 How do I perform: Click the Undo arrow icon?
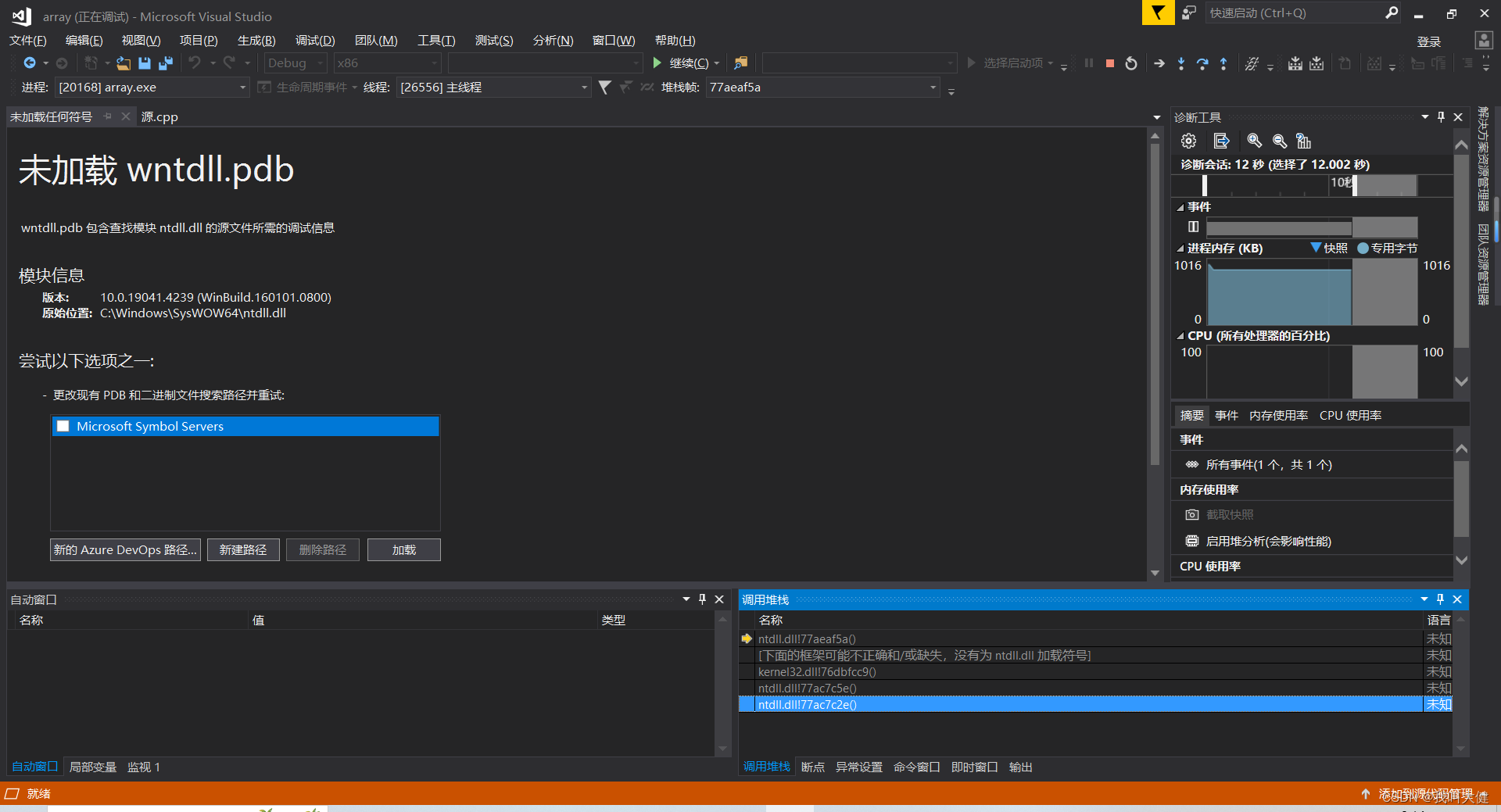pos(195,63)
